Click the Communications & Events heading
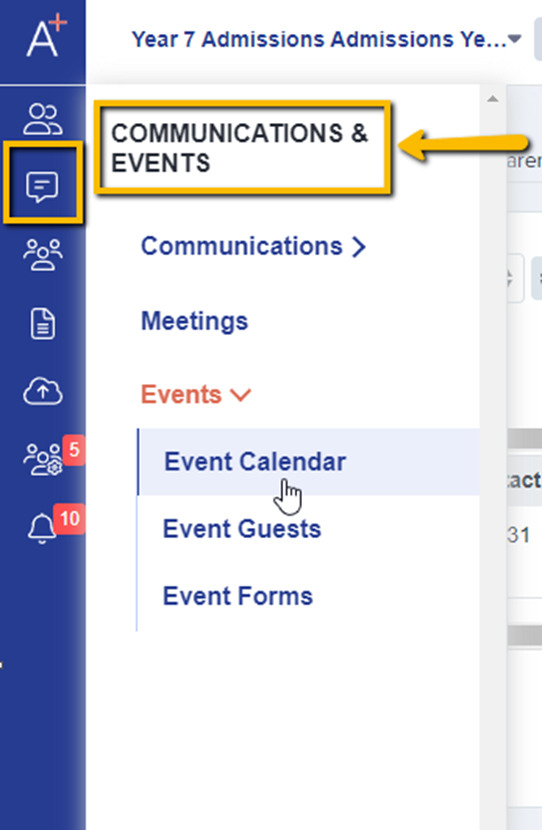This screenshot has height=830, width=542. click(240, 148)
